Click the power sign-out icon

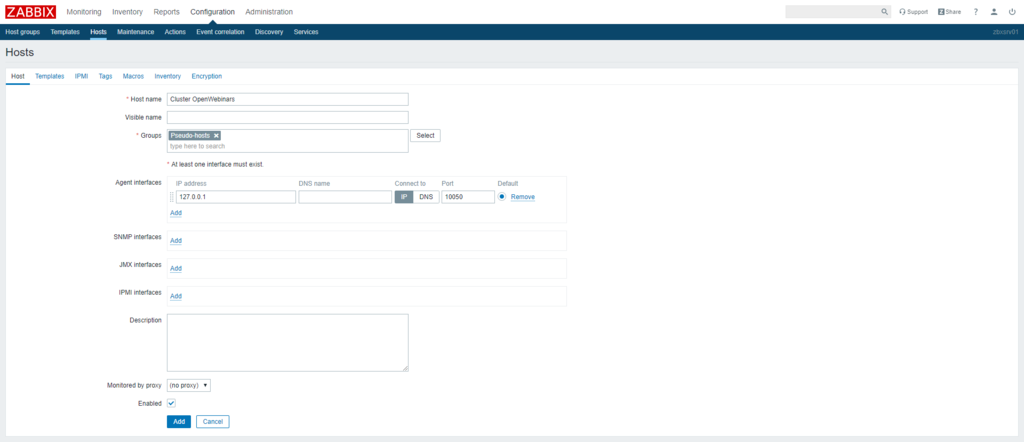point(1012,12)
